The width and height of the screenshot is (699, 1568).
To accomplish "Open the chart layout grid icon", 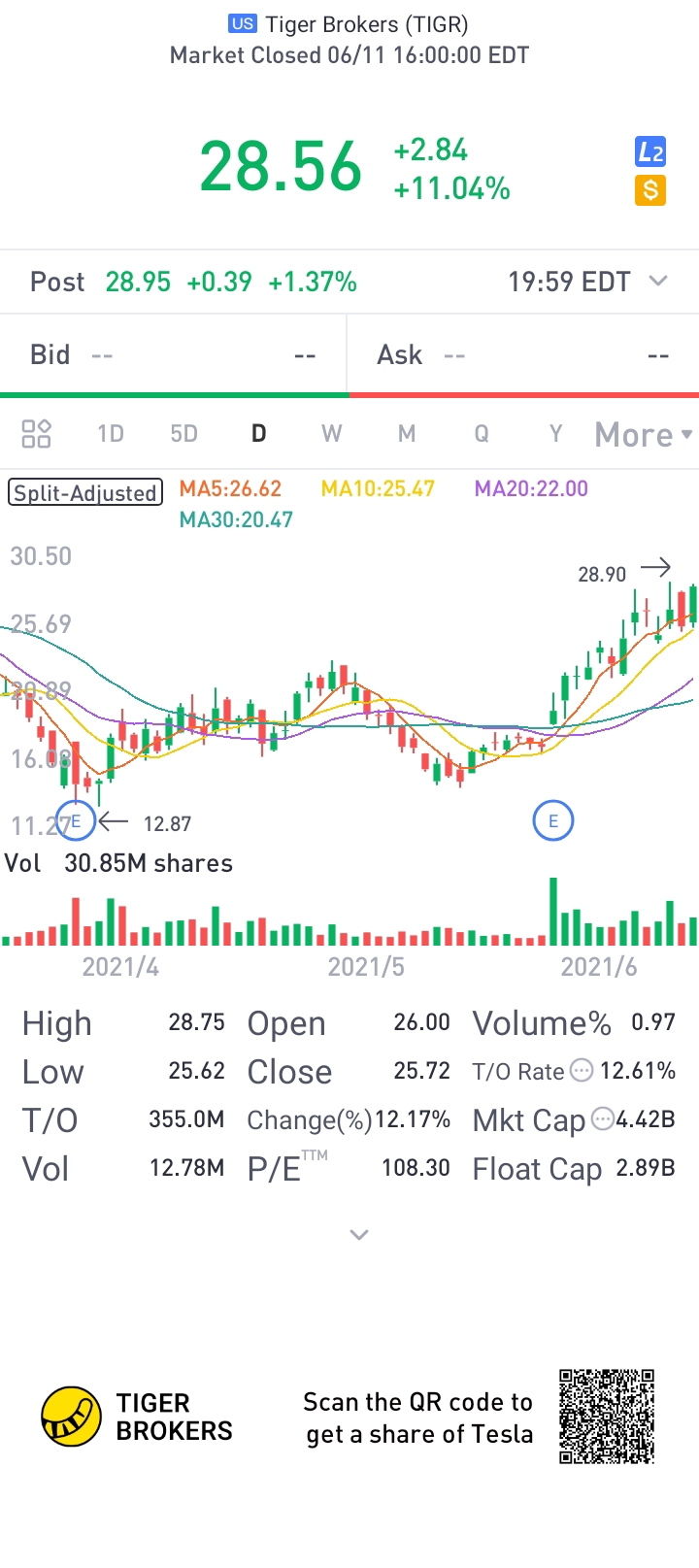I will (x=36, y=433).
